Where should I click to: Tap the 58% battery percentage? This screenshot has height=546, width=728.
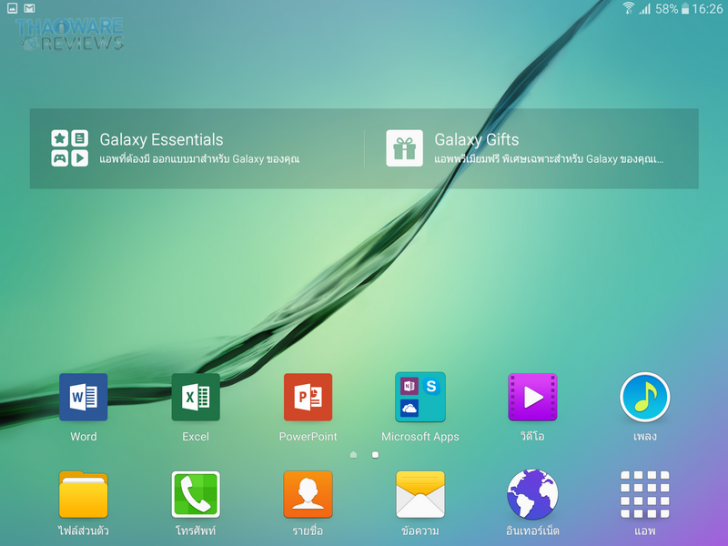coord(667,9)
